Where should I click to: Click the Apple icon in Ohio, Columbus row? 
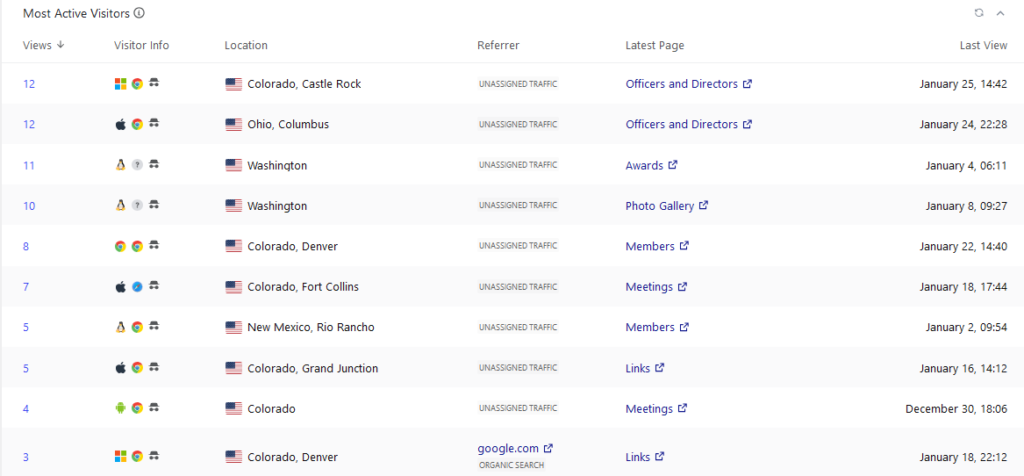(121, 125)
